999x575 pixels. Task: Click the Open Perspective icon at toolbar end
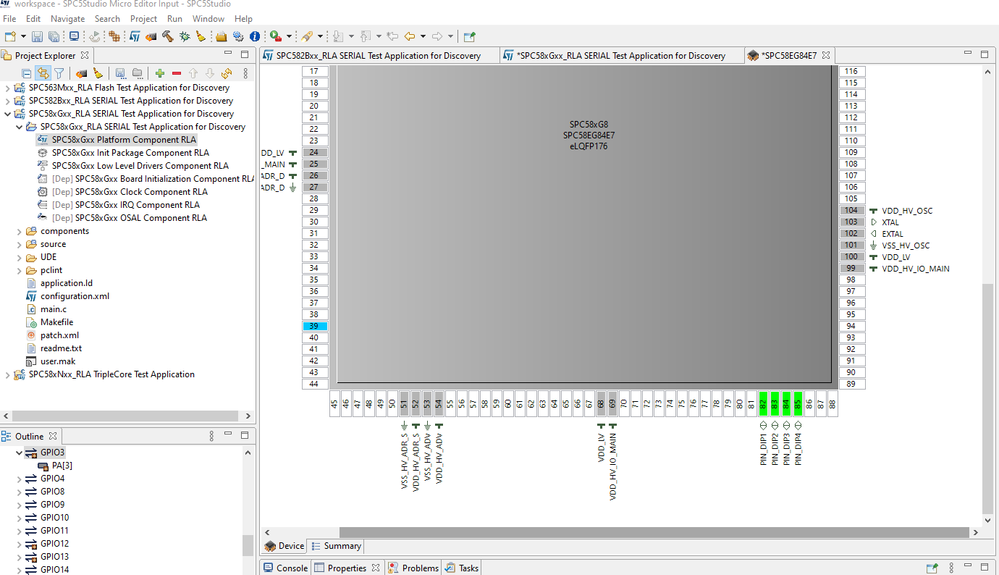470,37
